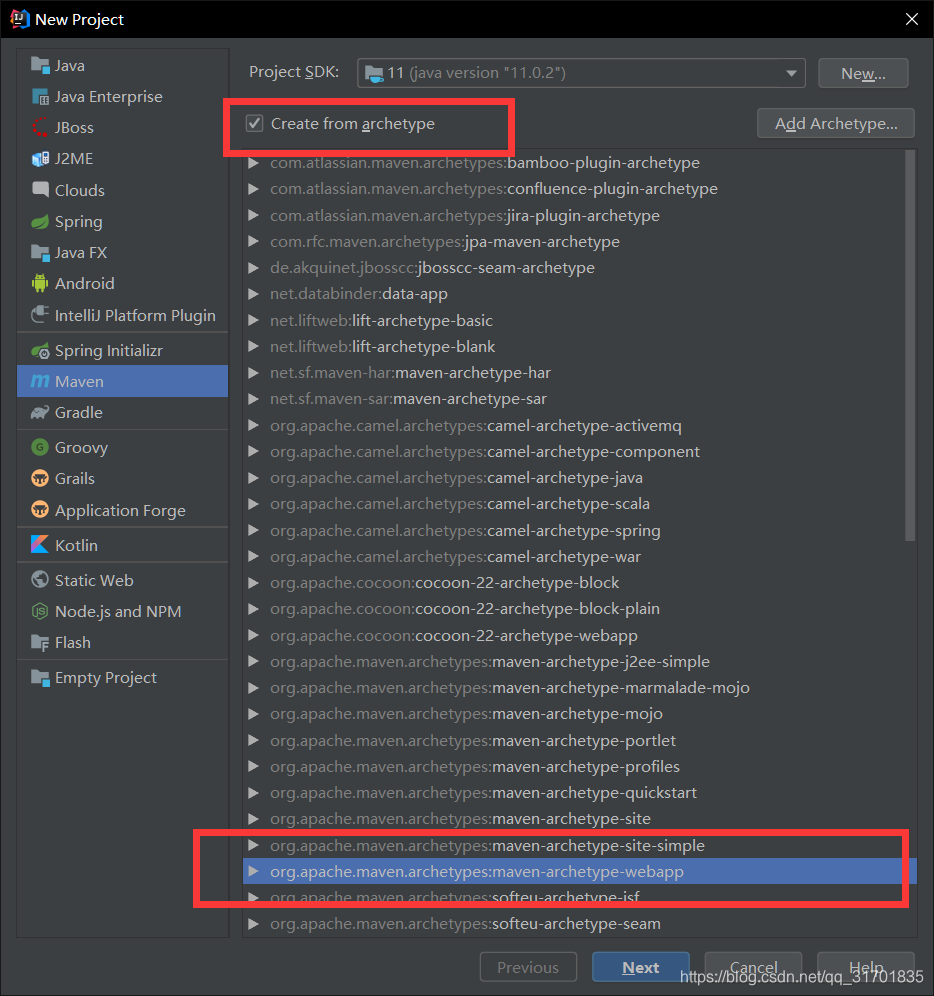Select confluence-plugin-archetype row
The image size is (934, 996).
coord(579,189)
